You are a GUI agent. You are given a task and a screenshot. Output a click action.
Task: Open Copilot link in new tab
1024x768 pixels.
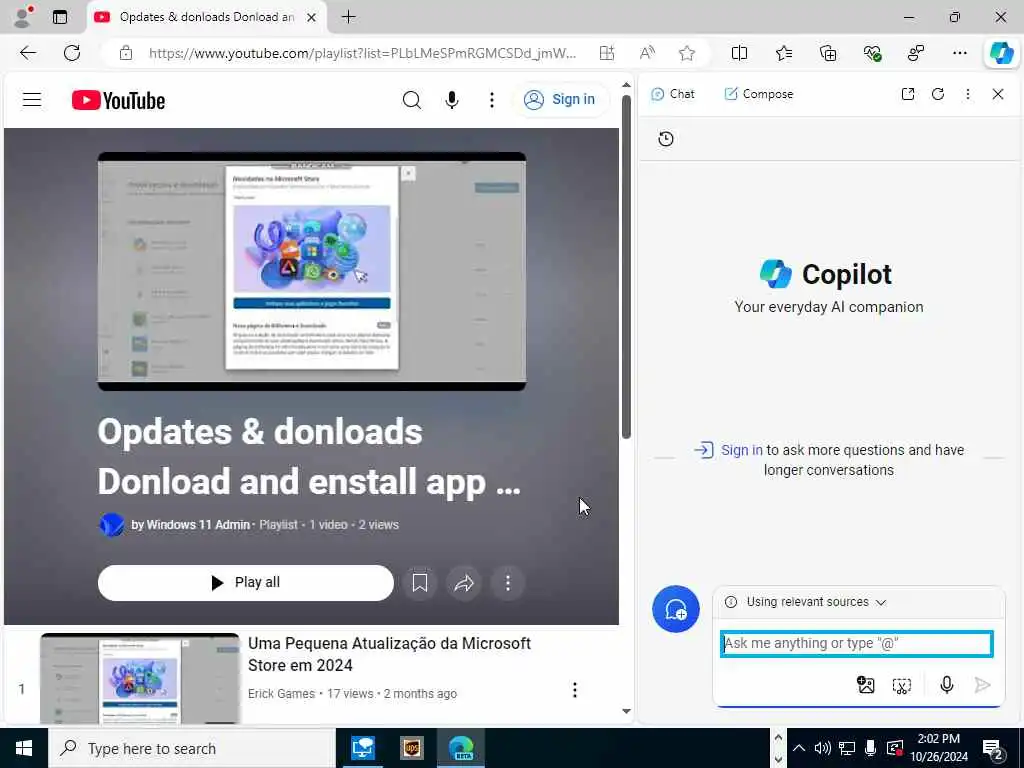(908, 94)
